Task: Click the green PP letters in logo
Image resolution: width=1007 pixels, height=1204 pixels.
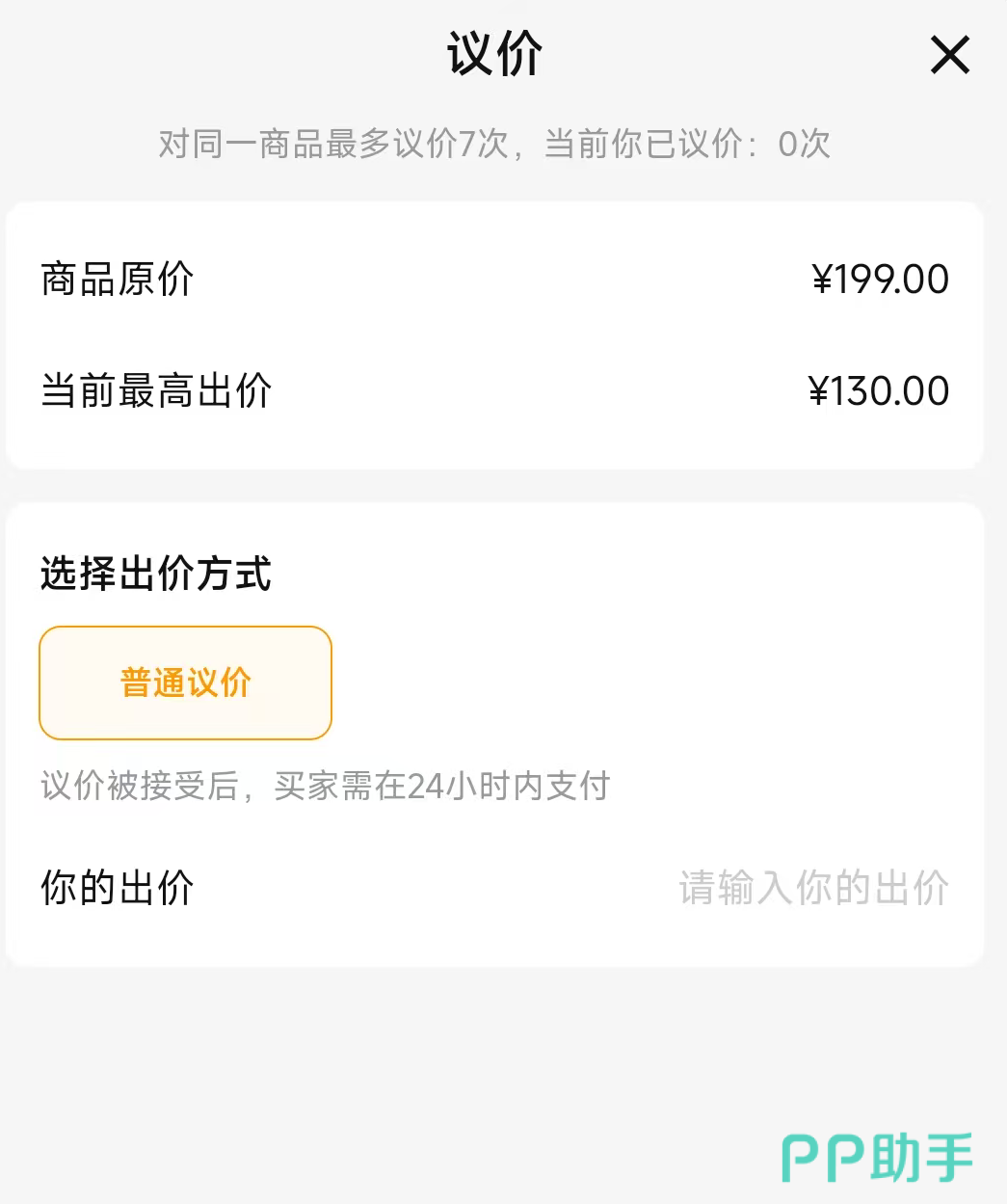Action: click(822, 1159)
